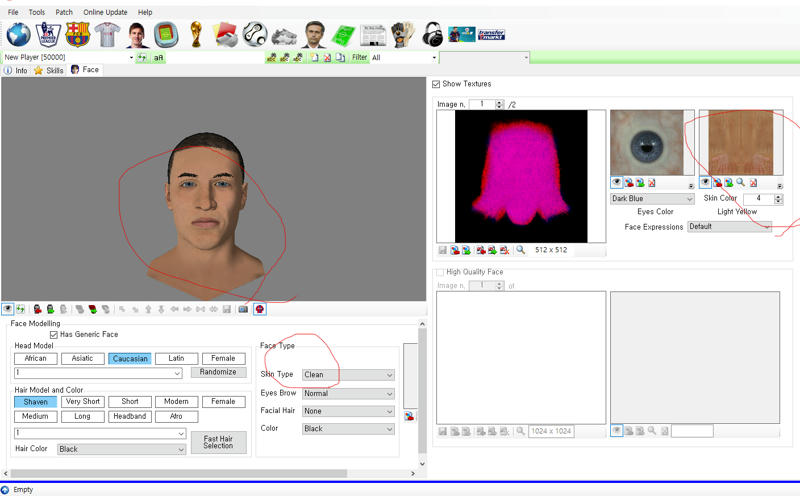Open the Tools menu

[37, 12]
